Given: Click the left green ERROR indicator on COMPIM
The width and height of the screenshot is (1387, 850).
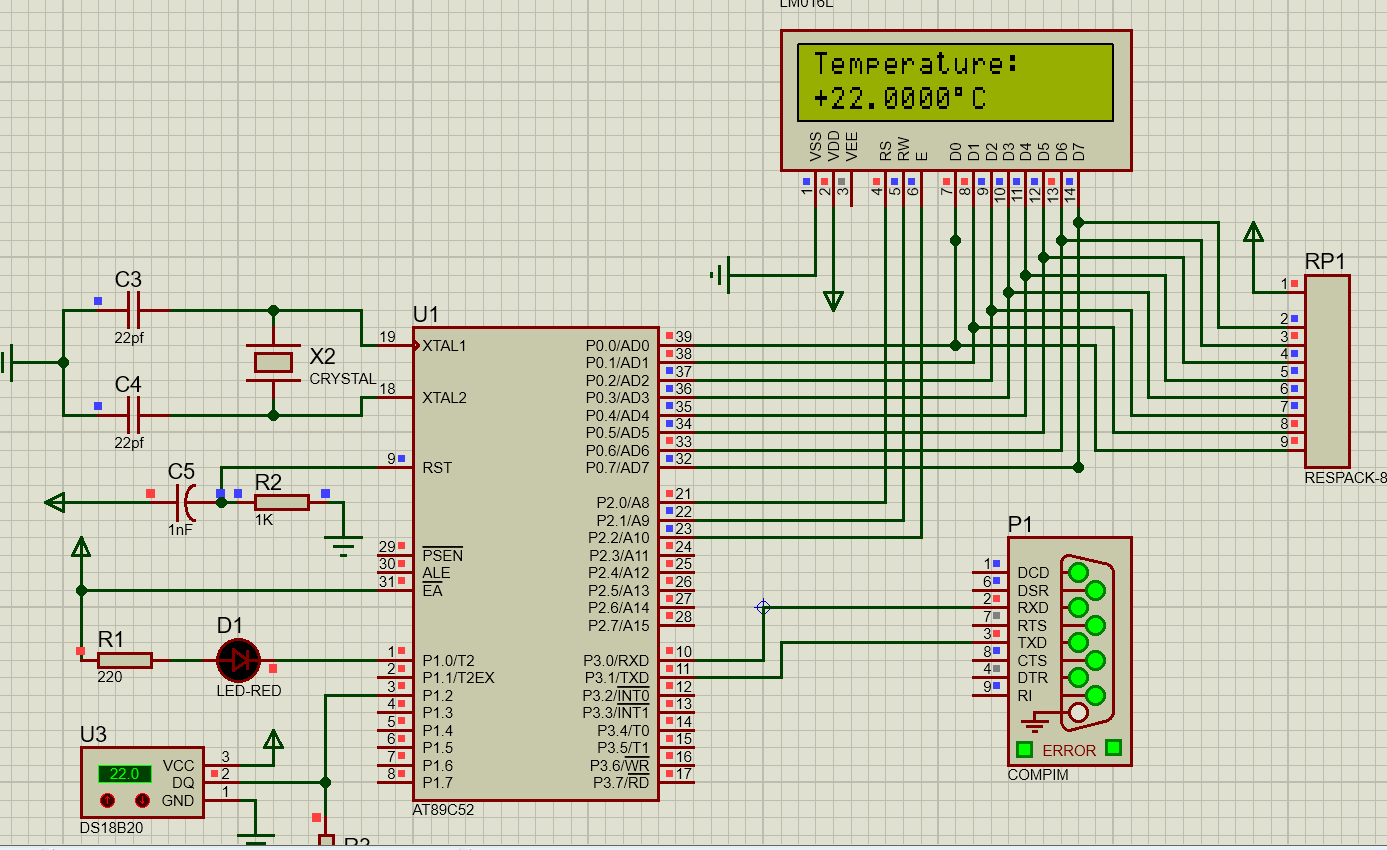Looking at the screenshot, I should coord(1024,749).
